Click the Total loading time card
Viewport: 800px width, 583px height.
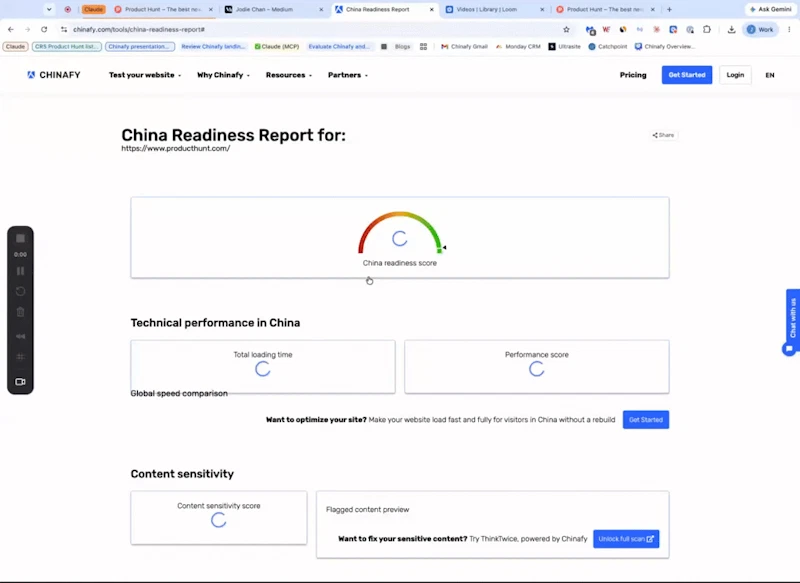point(263,366)
